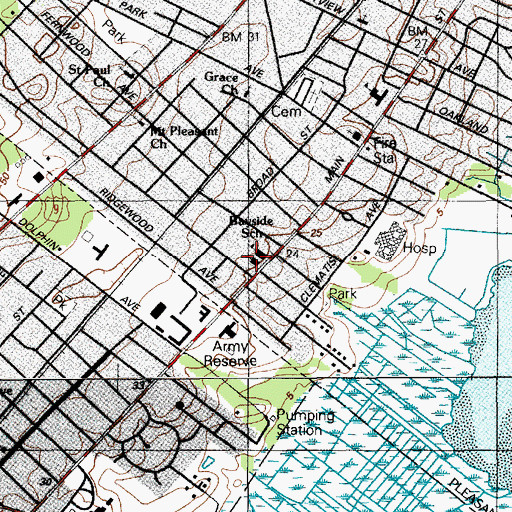Click the Mt Pleasant Ch label

pyautogui.click(x=184, y=137)
